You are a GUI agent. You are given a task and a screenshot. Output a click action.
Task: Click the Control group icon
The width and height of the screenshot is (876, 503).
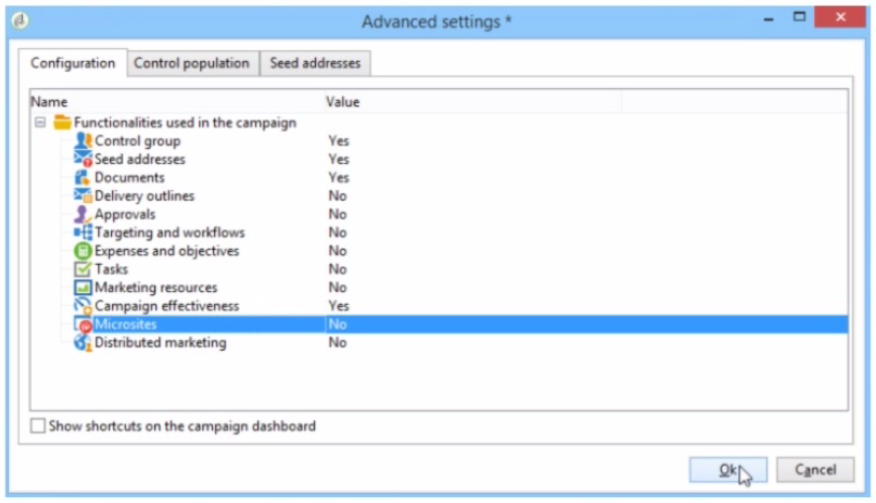[x=83, y=141]
